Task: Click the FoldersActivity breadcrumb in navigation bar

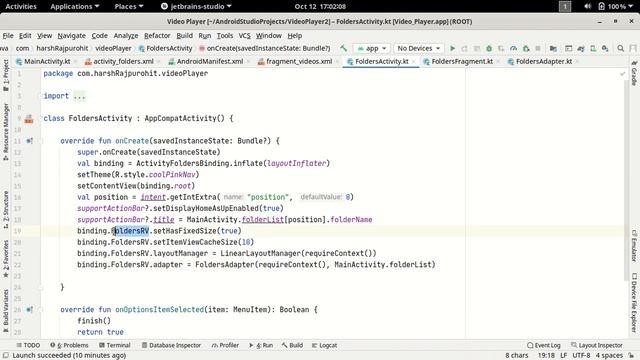Action: [x=165, y=48]
